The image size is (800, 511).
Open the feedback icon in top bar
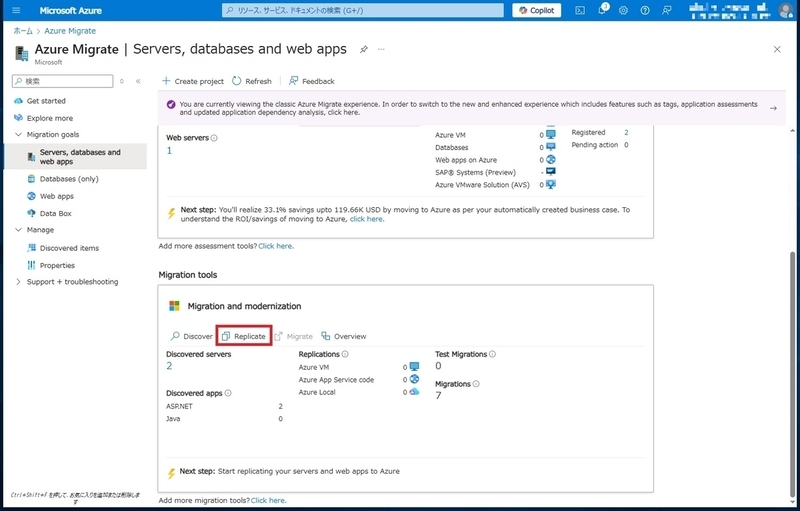point(667,10)
